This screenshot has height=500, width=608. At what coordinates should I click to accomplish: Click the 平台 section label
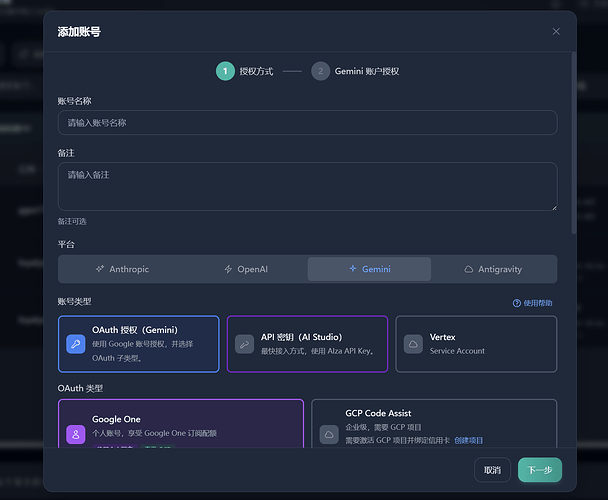(x=66, y=244)
